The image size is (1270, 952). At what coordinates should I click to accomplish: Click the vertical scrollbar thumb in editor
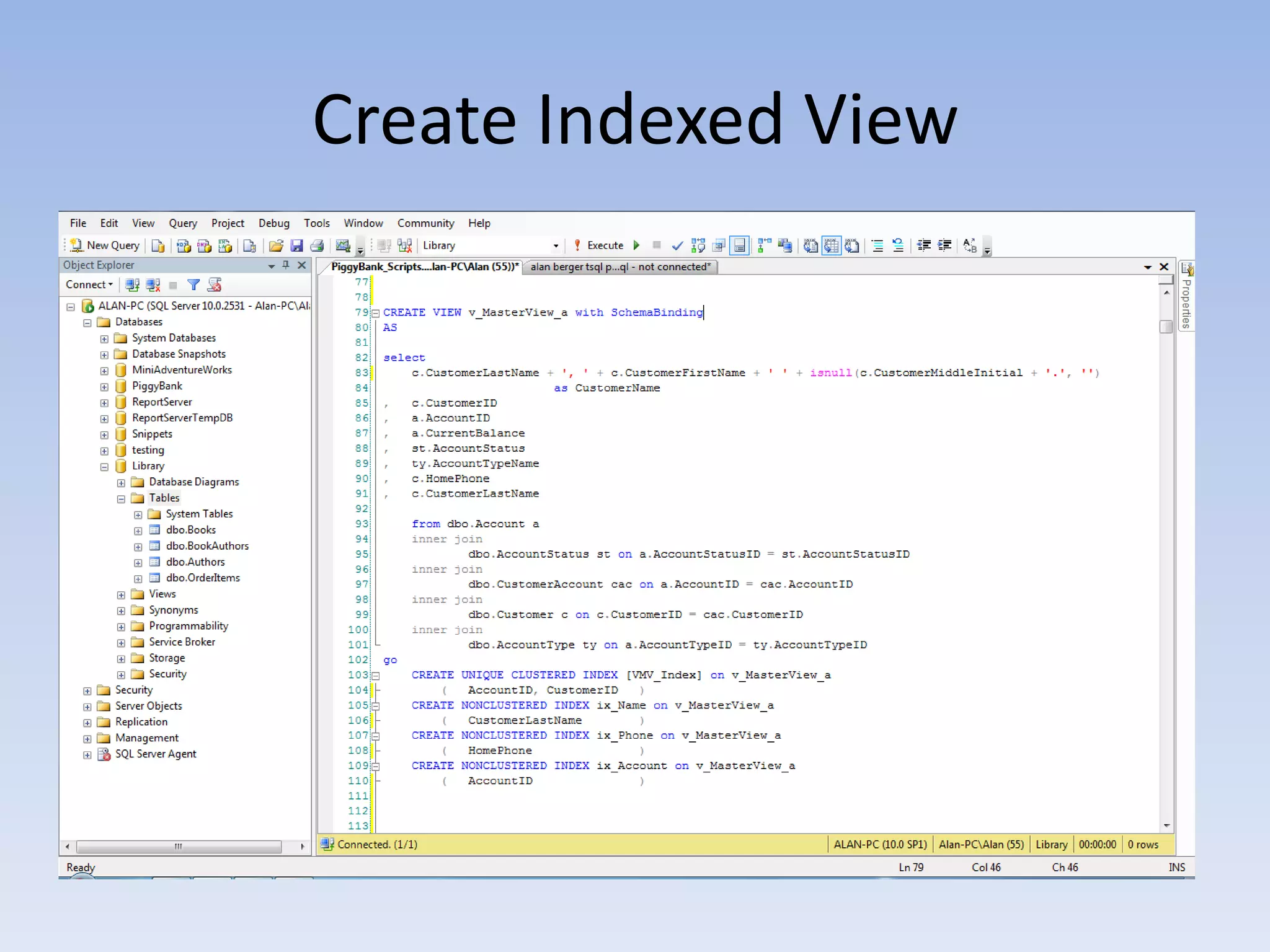1166,326
